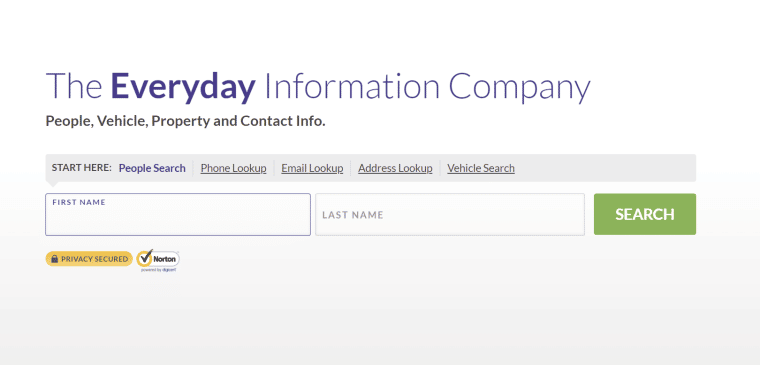This screenshot has width=760, height=365.
Task: Click the START HERE label
Action: (81, 168)
